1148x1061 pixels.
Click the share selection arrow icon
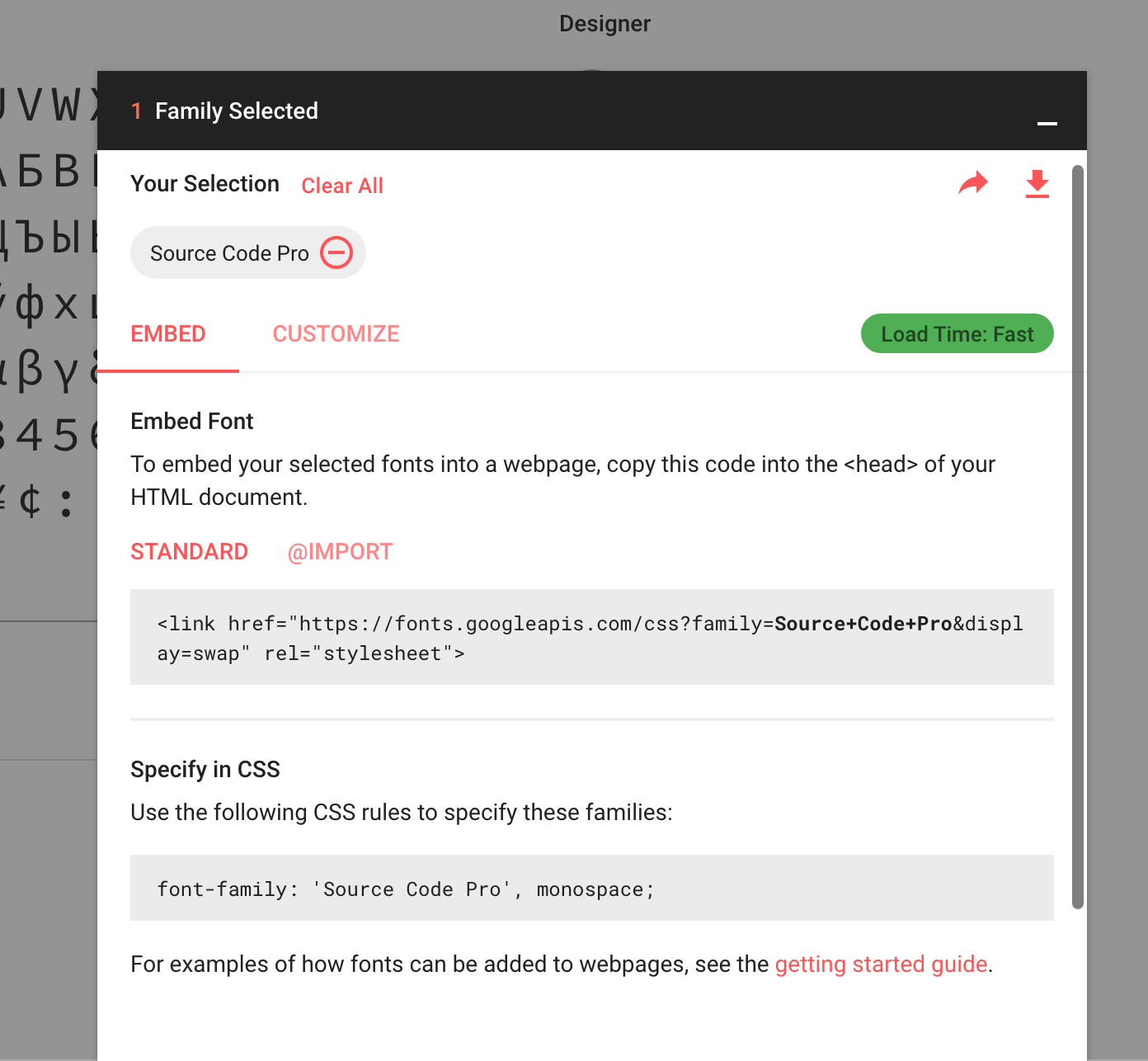(973, 183)
